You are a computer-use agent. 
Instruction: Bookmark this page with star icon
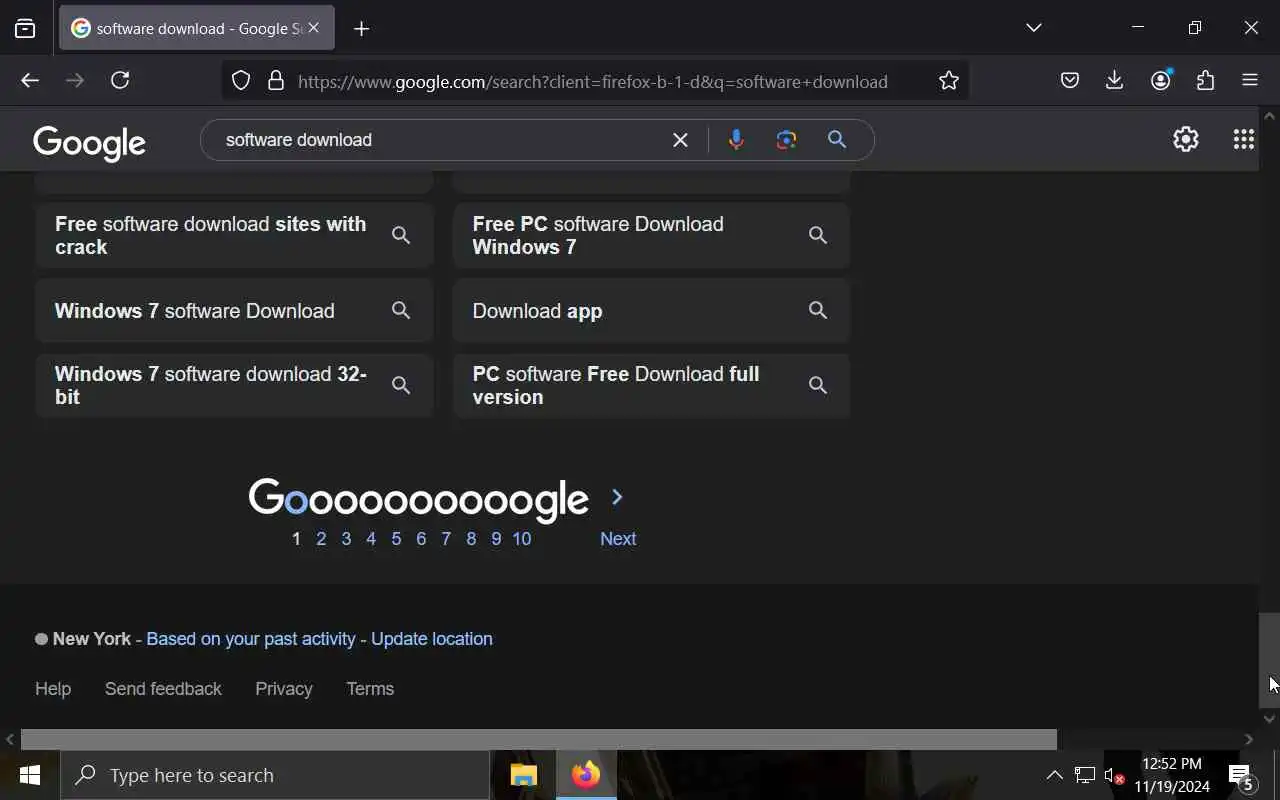pyautogui.click(x=949, y=81)
